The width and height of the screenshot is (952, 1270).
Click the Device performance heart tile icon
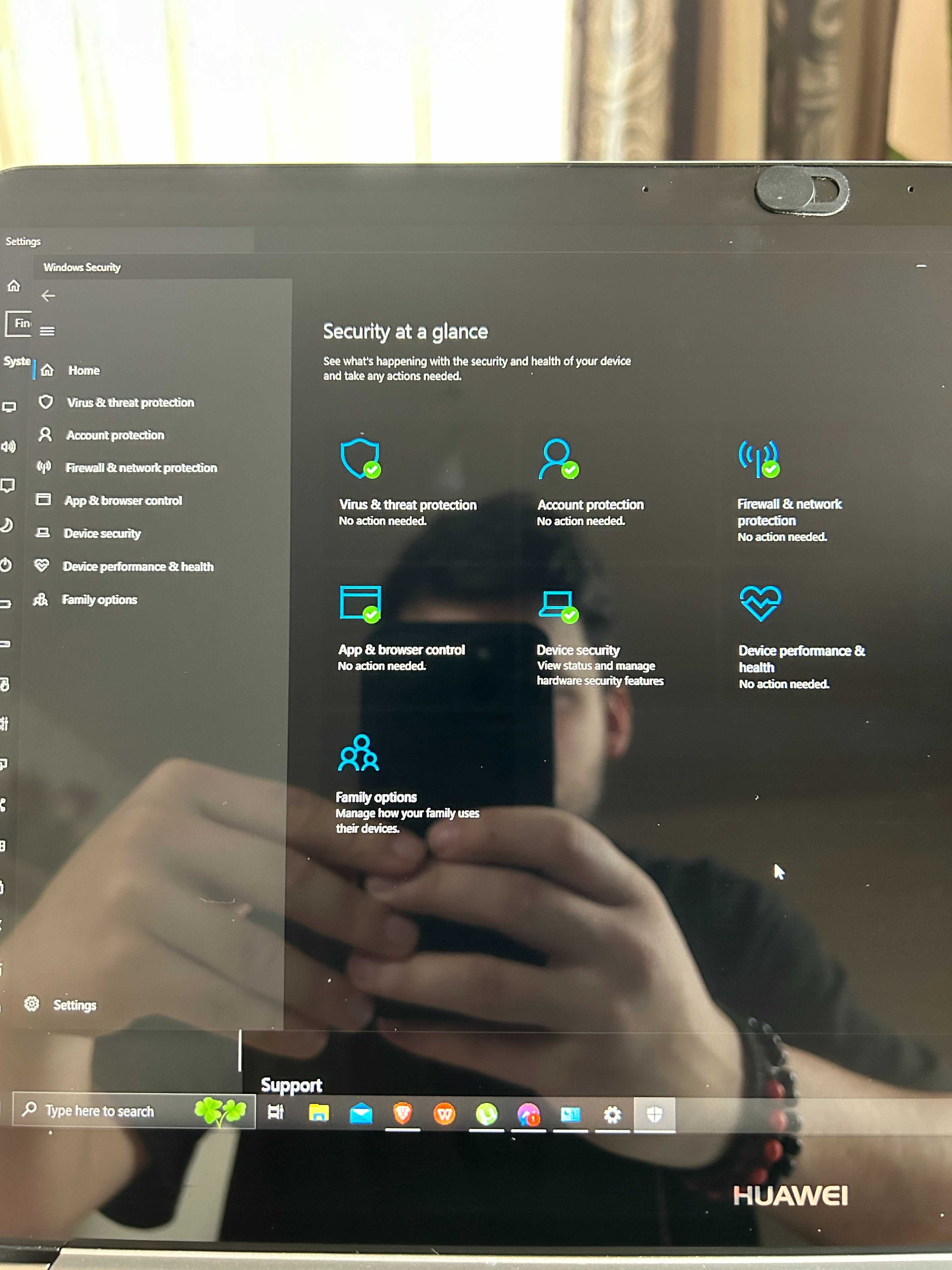tap(760, 604)
